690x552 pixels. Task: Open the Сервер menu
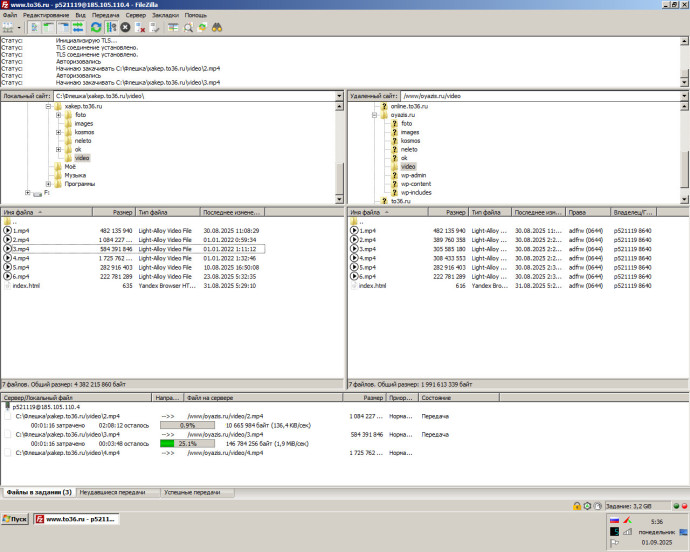[136, 15]
